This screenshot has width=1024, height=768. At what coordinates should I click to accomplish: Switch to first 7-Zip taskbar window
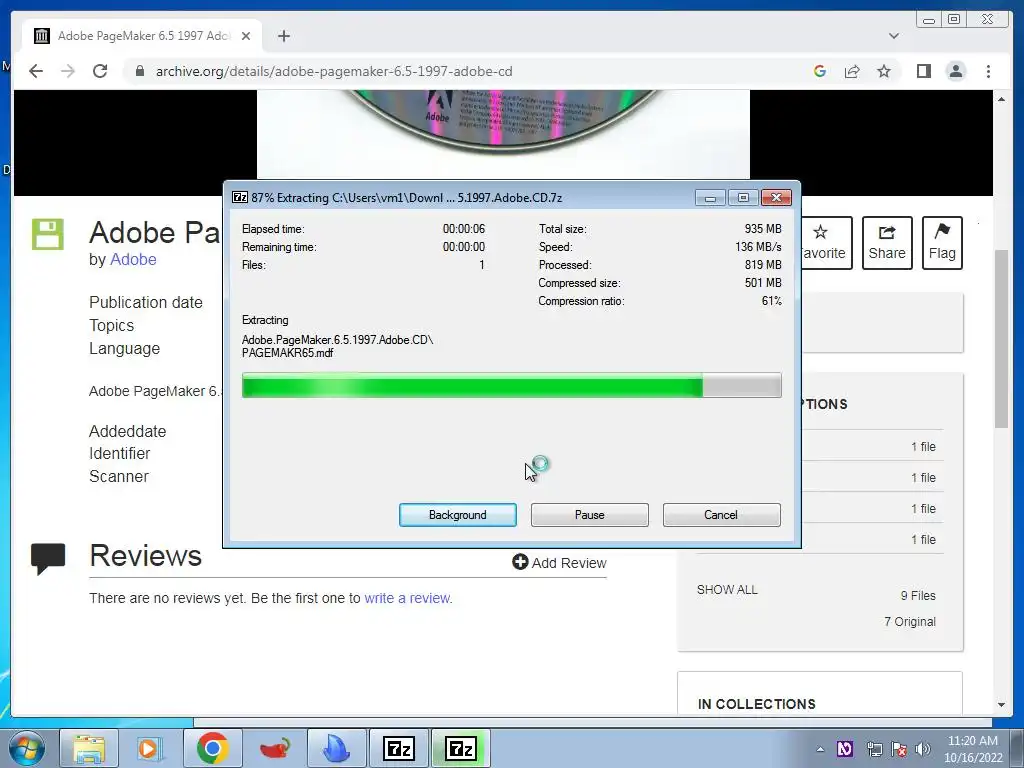399,748
